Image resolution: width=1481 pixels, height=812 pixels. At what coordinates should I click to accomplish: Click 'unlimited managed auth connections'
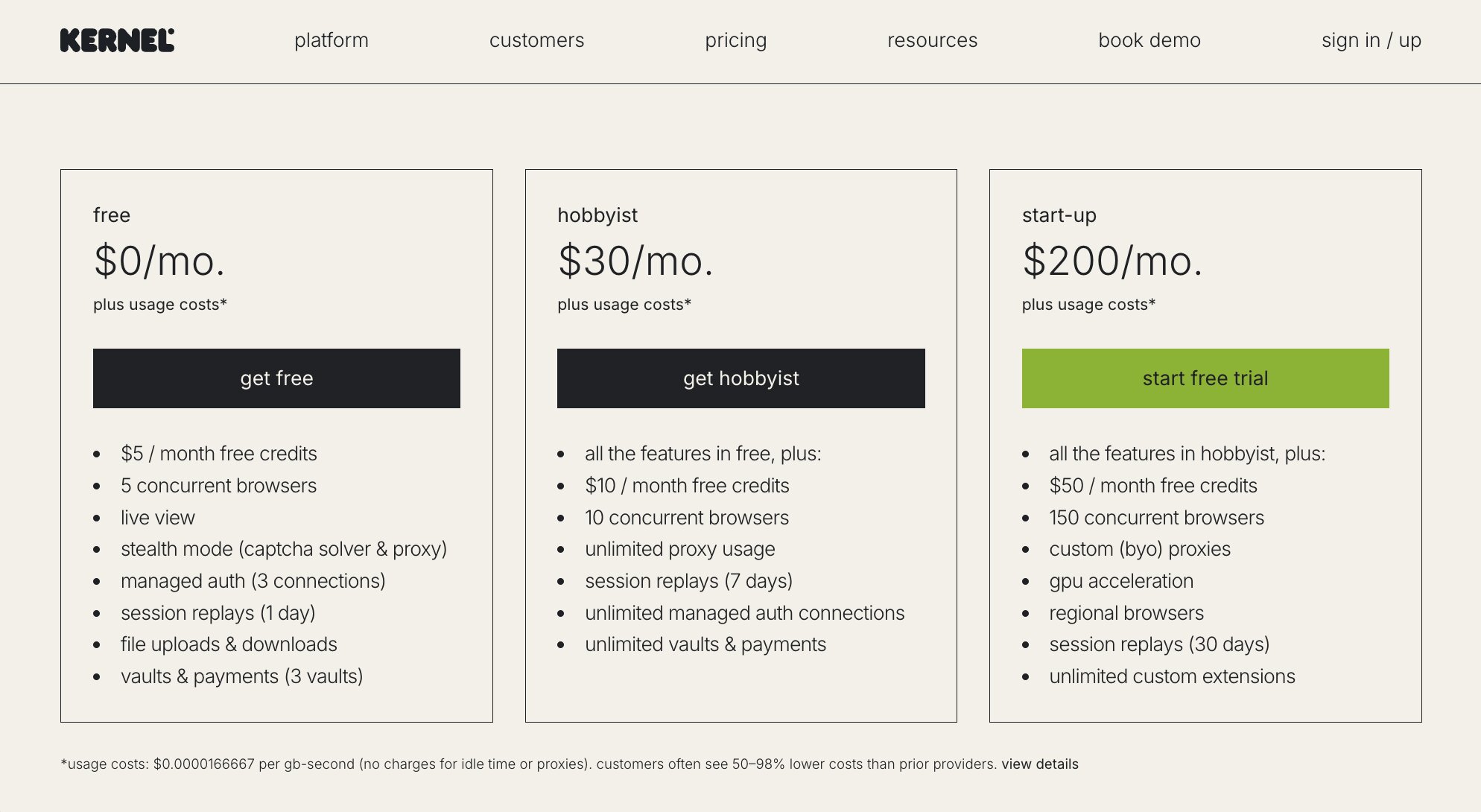(745, 613)
